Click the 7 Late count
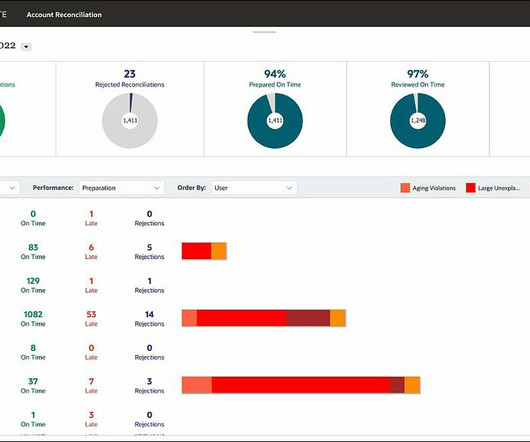The width and height of the screenshot is (530, 442). (x=91, y=381)
